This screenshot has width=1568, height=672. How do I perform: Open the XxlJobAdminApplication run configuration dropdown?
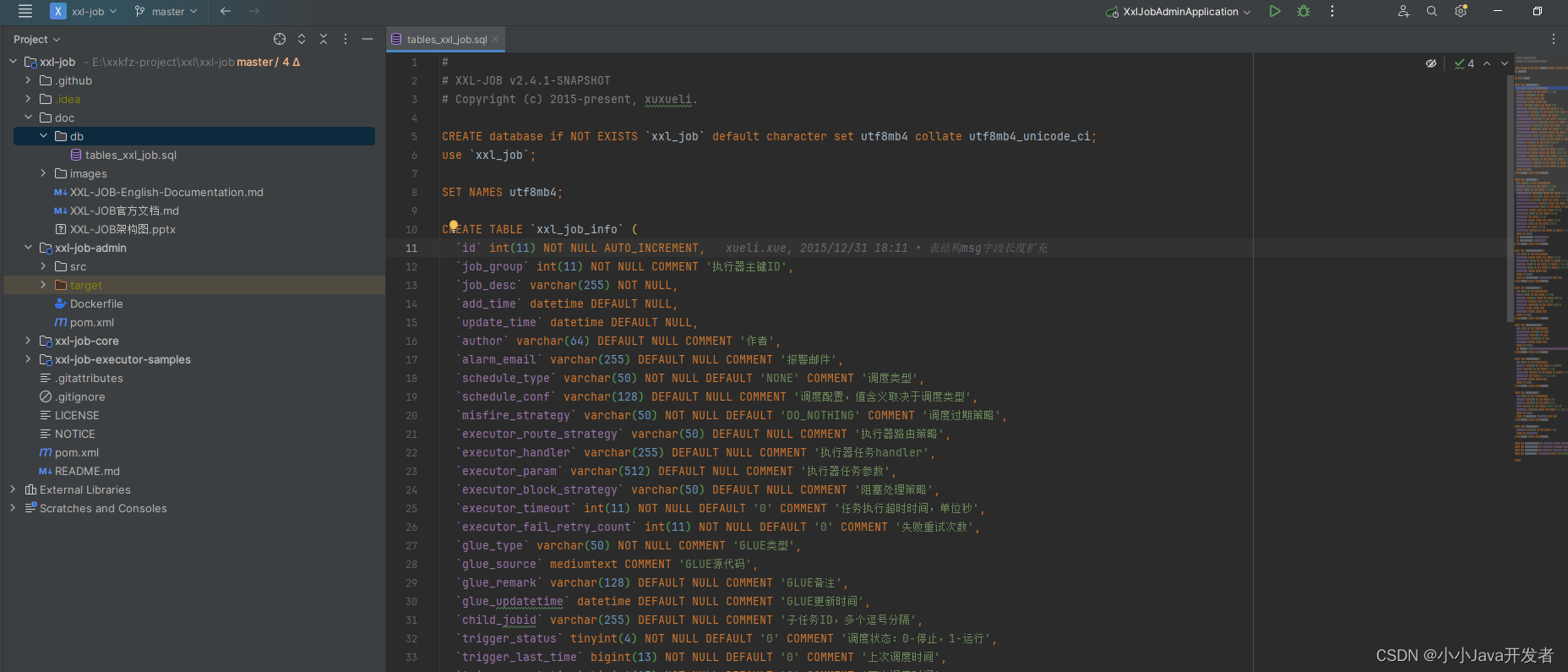1178,11
